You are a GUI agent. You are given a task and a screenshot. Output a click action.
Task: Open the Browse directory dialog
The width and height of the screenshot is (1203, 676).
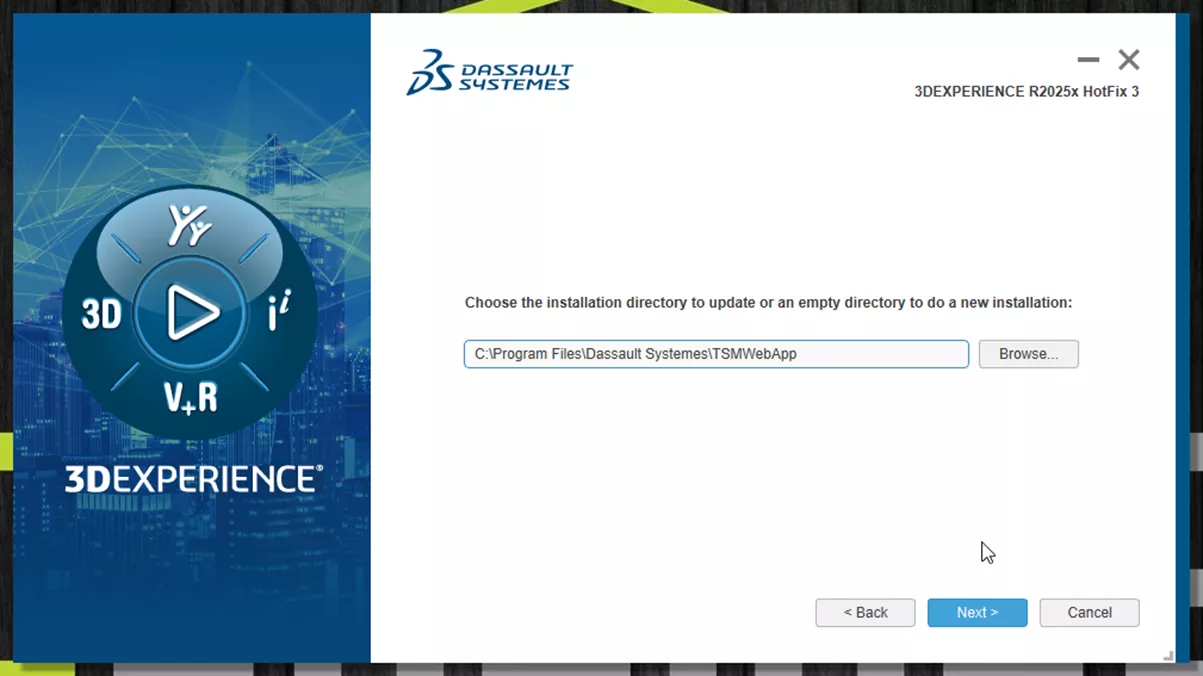[x=1028, y=354]
